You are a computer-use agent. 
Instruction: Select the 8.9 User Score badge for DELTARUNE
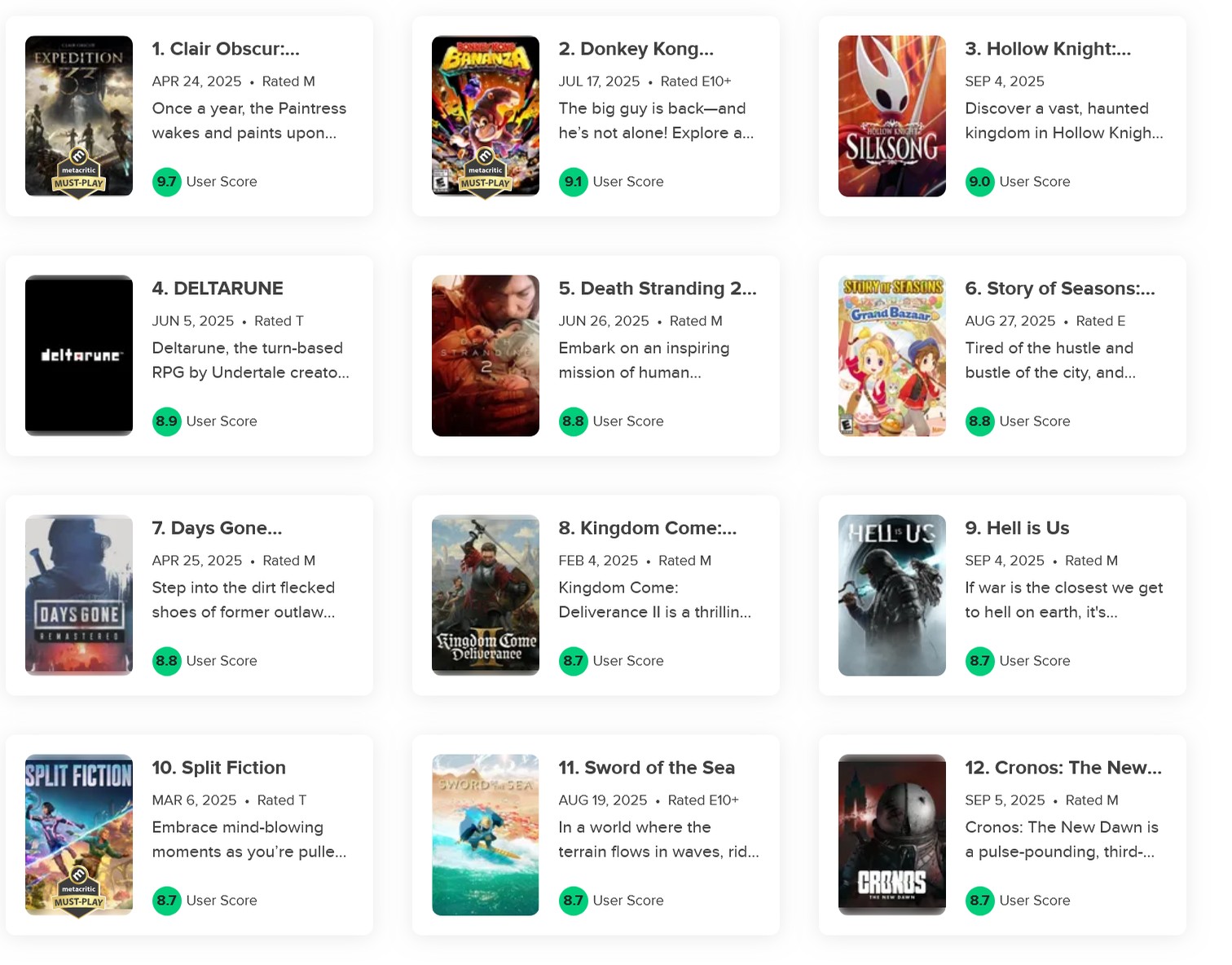pyautogui.click(x=166, y=421)
